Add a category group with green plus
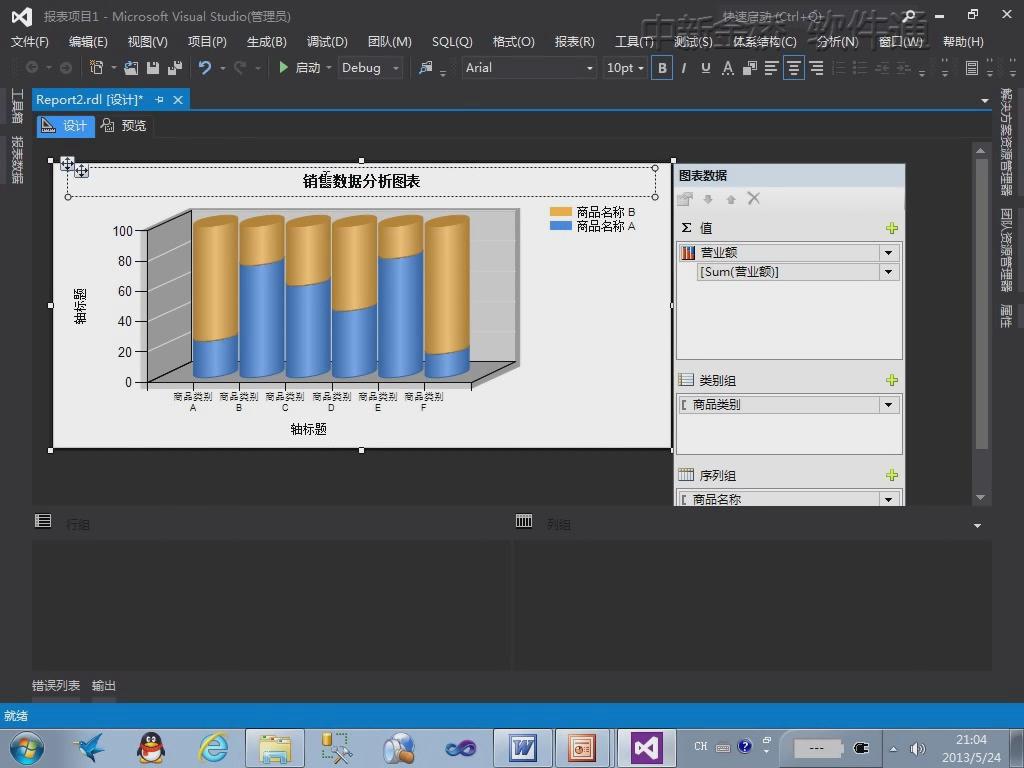The height and width of the screenshot is (768, 1024). click(891, 380)
